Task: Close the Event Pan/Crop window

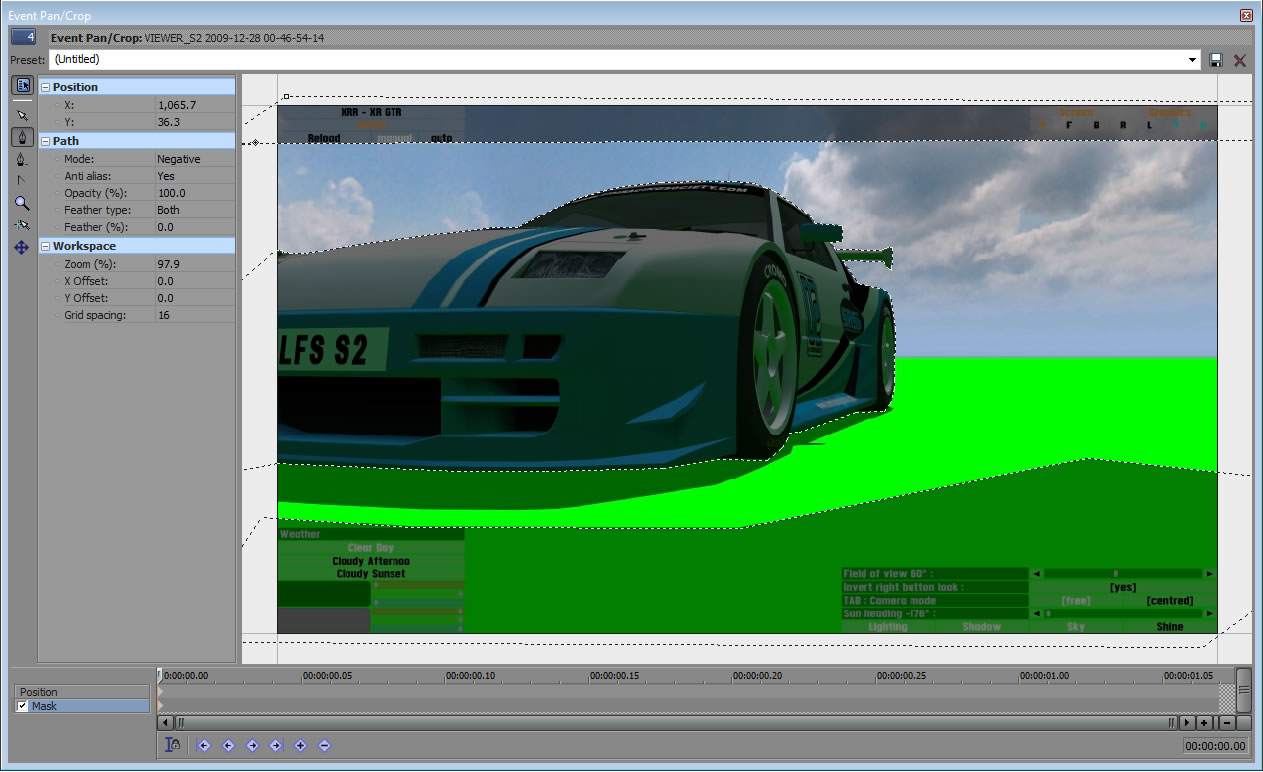Action: 1246,15
